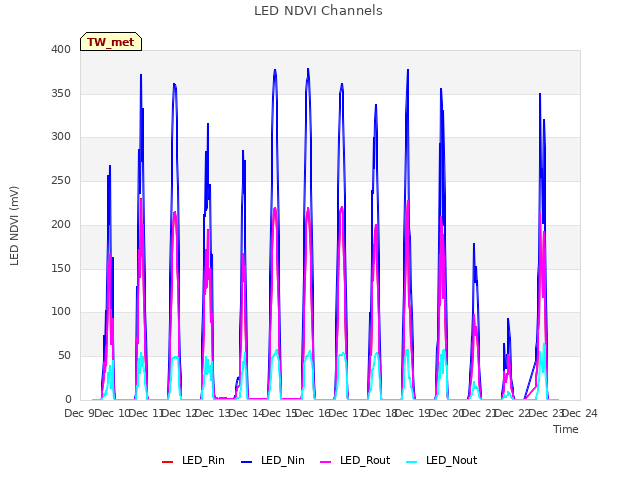Click the Dec 16 blue peak near 380
The width and height of the screenshot is (640, 480).
click(x=308, y=69)
